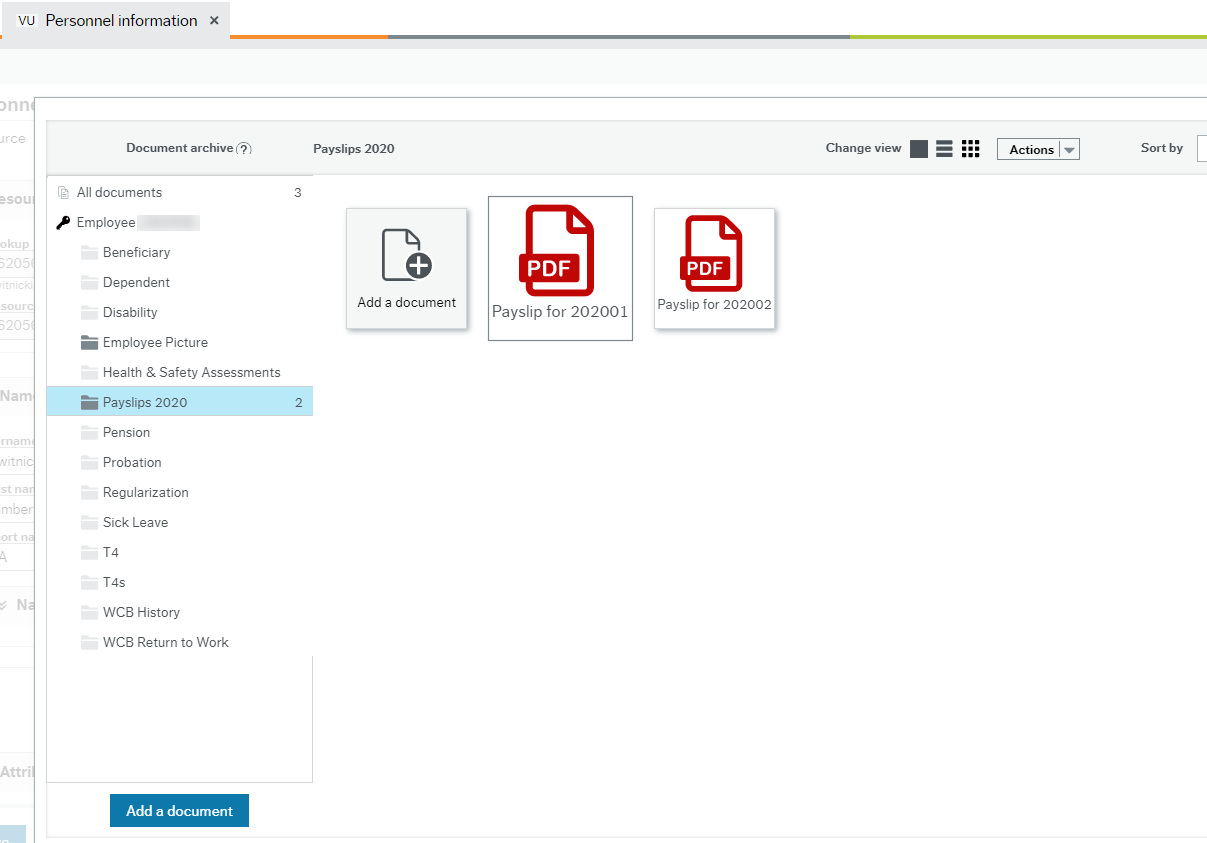
Task: Select the Employee key icon node
Action: tap(64, 223)
